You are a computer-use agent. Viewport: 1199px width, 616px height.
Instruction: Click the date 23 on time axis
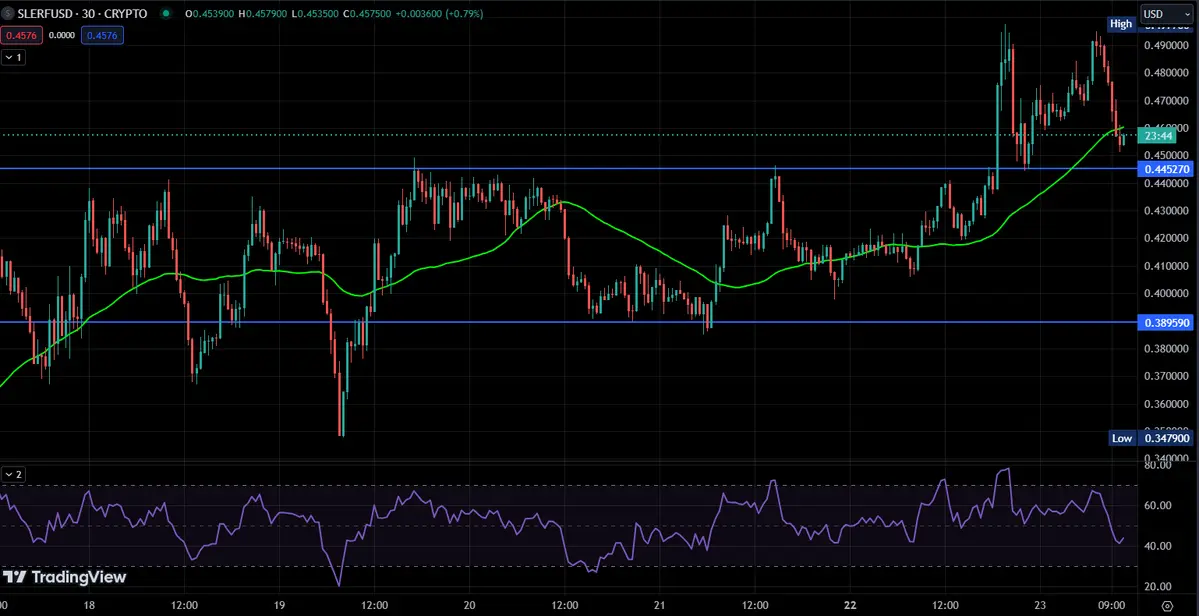click(1038, 603)
